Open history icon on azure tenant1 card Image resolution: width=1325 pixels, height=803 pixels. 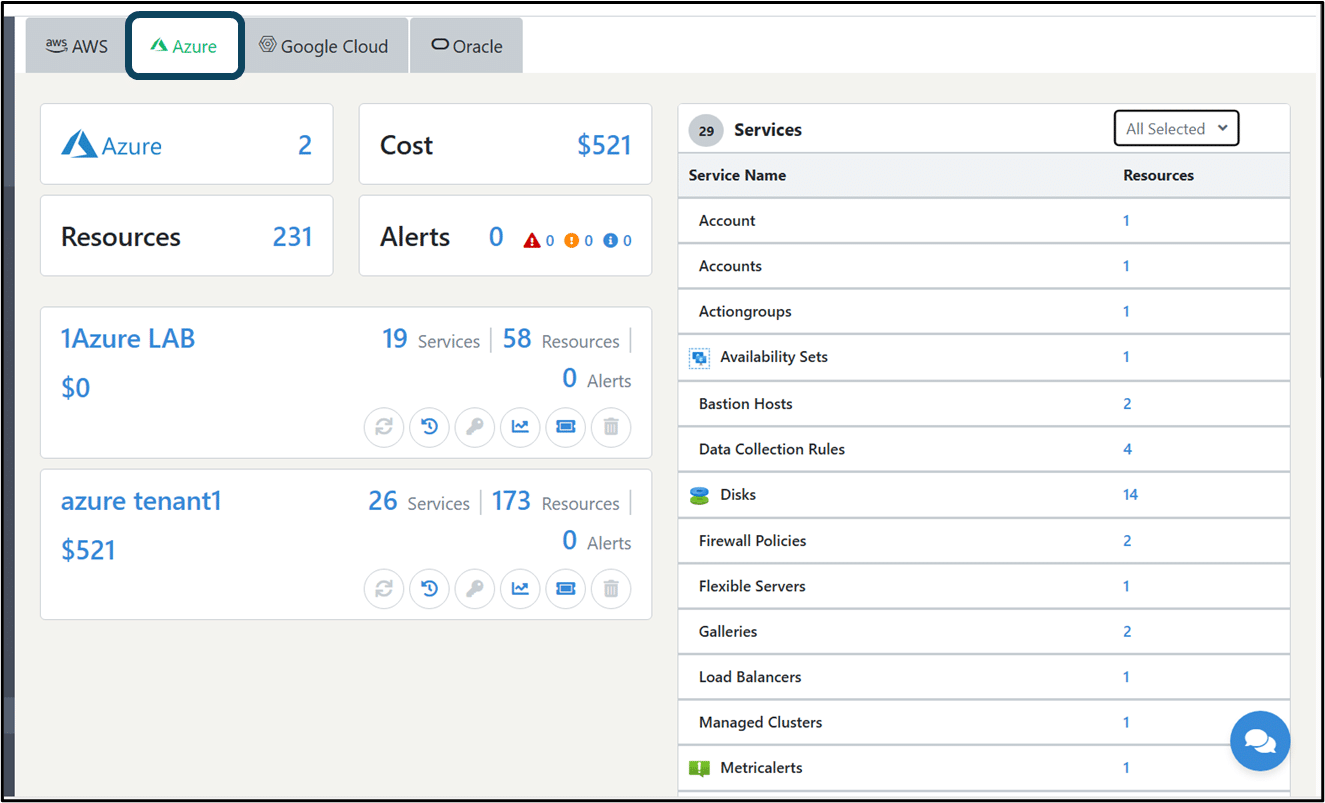point(429,589)
